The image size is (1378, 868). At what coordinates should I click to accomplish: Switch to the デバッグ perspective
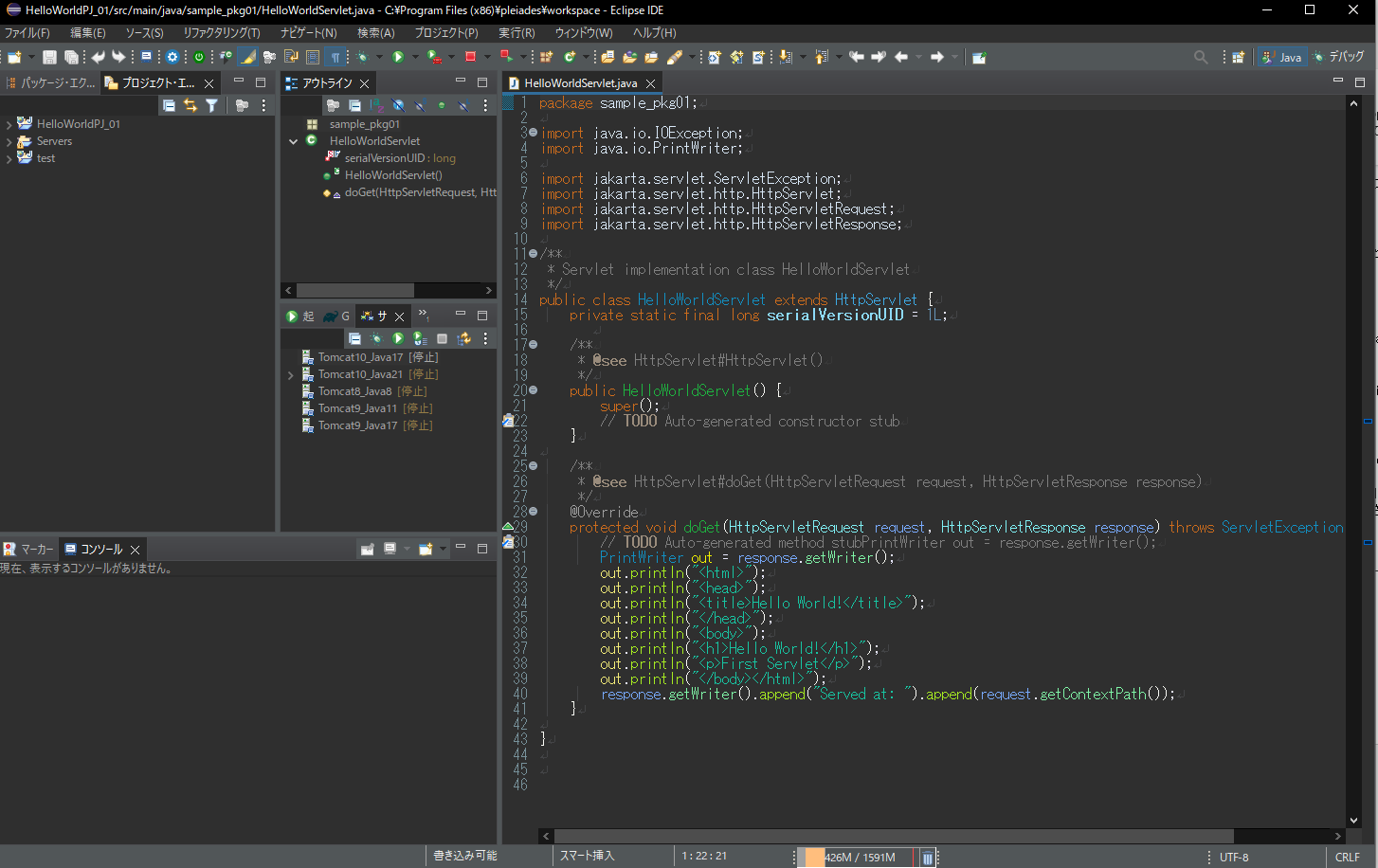point(1338,58)
